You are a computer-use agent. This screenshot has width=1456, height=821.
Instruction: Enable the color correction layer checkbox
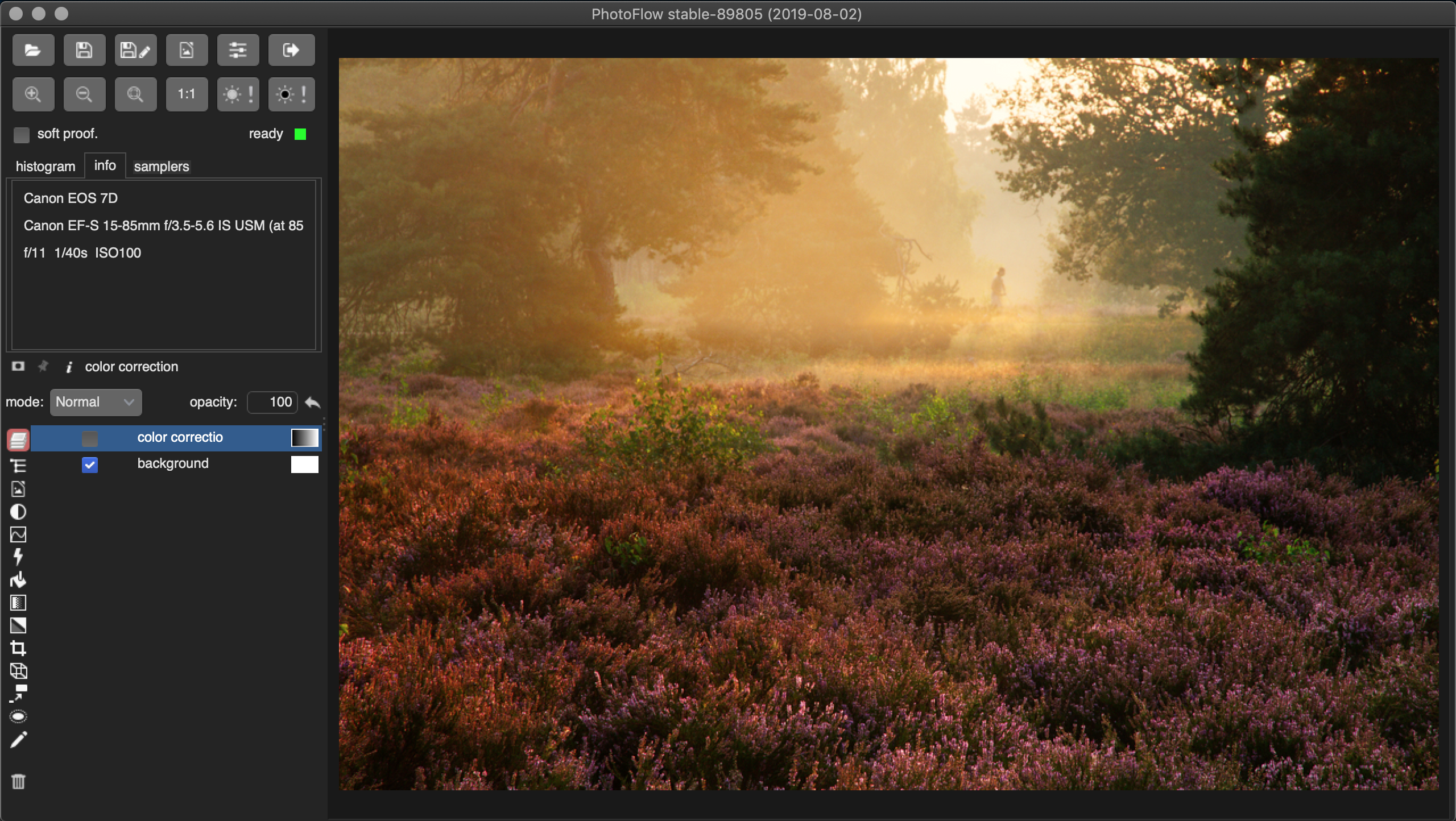[x=90, y=438]
